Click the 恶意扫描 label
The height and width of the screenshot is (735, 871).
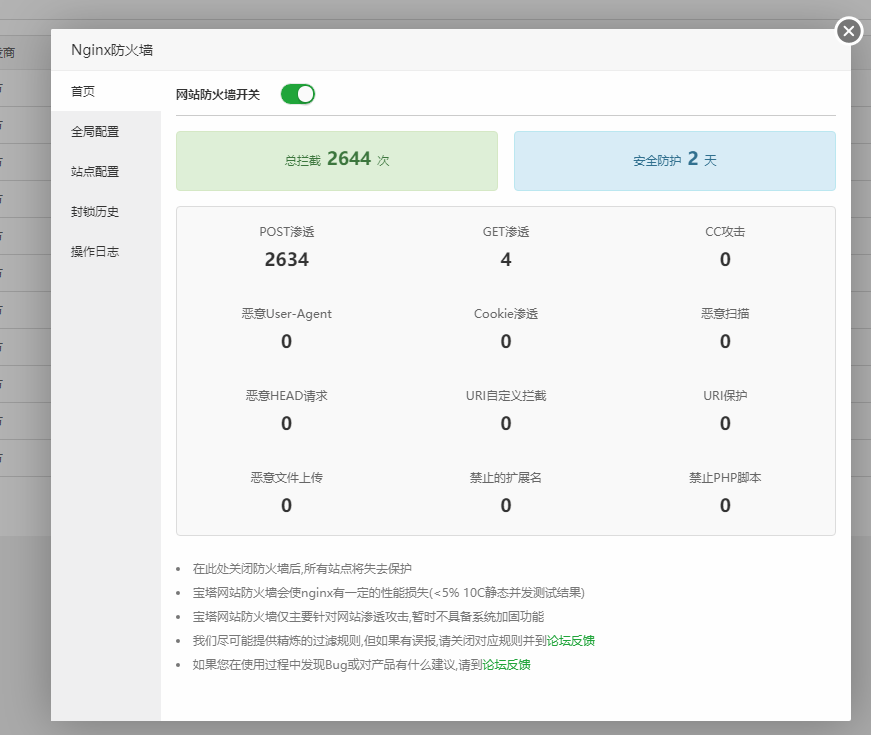click(725, 314)
